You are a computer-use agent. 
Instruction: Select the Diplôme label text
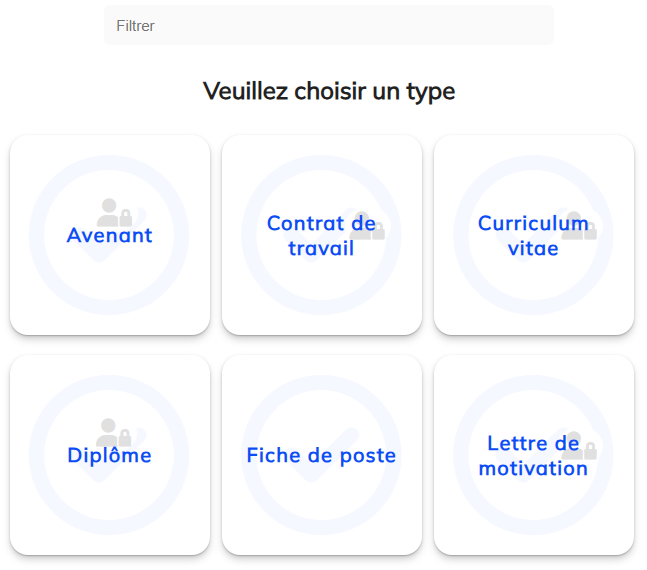(109, 456)
